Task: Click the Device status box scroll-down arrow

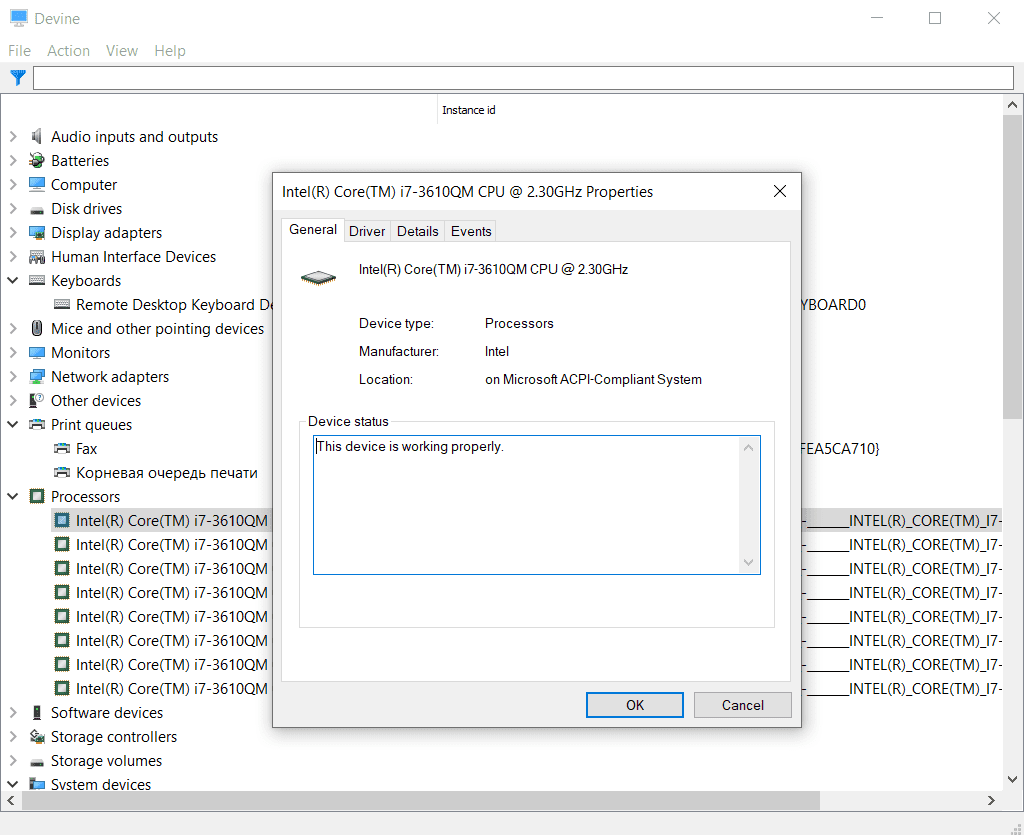Action: 749,563
